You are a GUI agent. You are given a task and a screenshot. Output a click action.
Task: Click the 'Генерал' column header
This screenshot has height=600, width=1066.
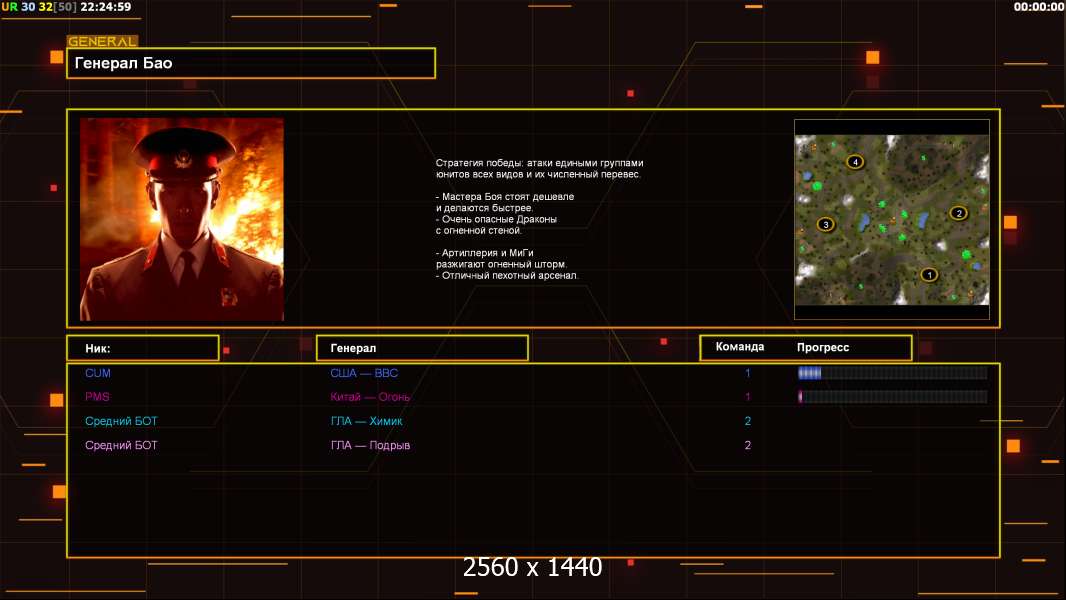(x=422, y=348)
